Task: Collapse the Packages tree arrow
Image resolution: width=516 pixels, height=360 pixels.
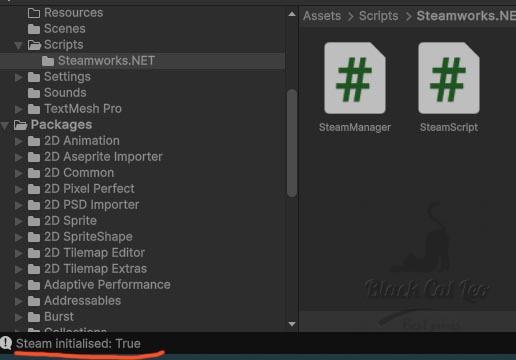Action: pos(5,126)
